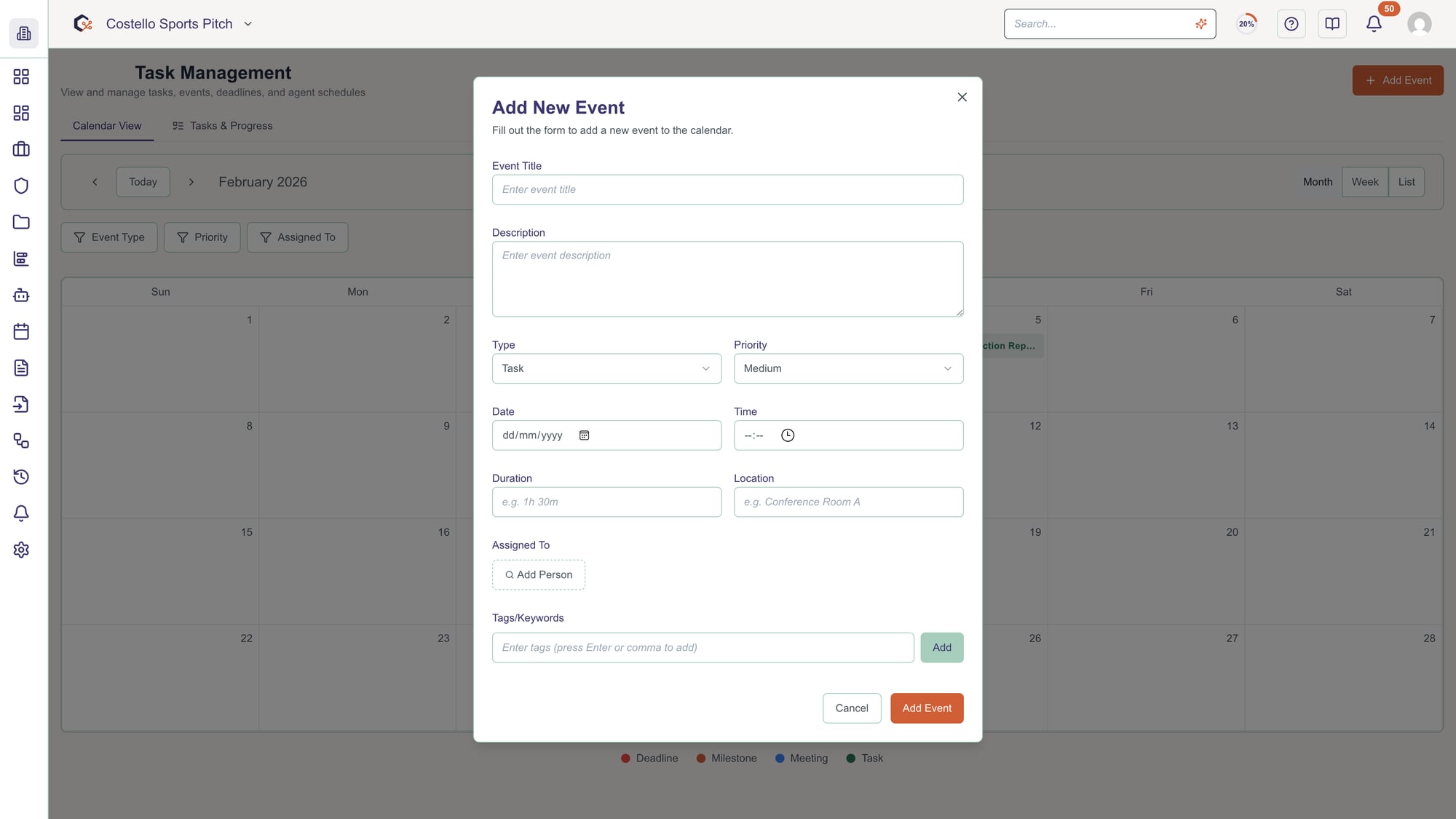
Task: Open the briefcase projects icon in sidebar
Action: point(21,149)
